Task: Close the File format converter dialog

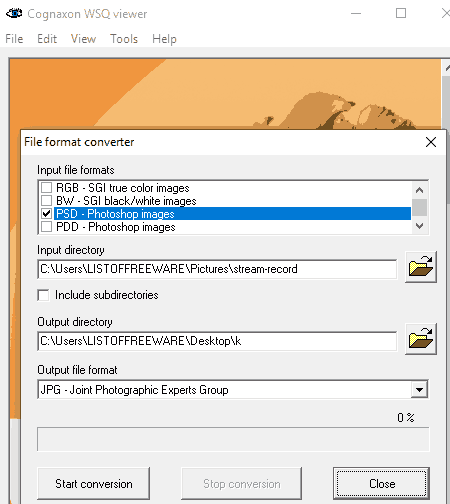Action: pos(431,142)
